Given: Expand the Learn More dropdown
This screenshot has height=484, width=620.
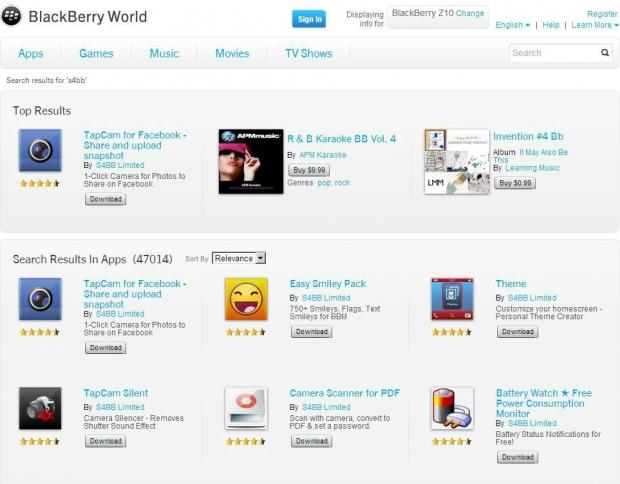Looking at the screenshot, I should point(595,25).
